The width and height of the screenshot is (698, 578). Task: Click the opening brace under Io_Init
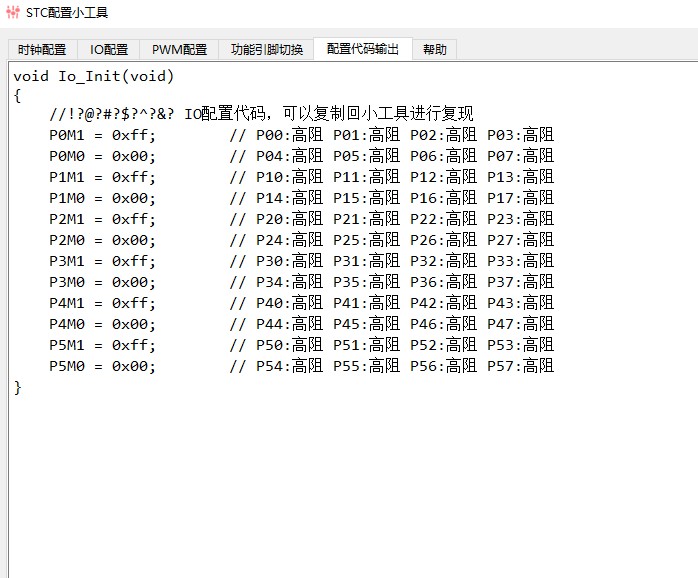click(17, 95)
